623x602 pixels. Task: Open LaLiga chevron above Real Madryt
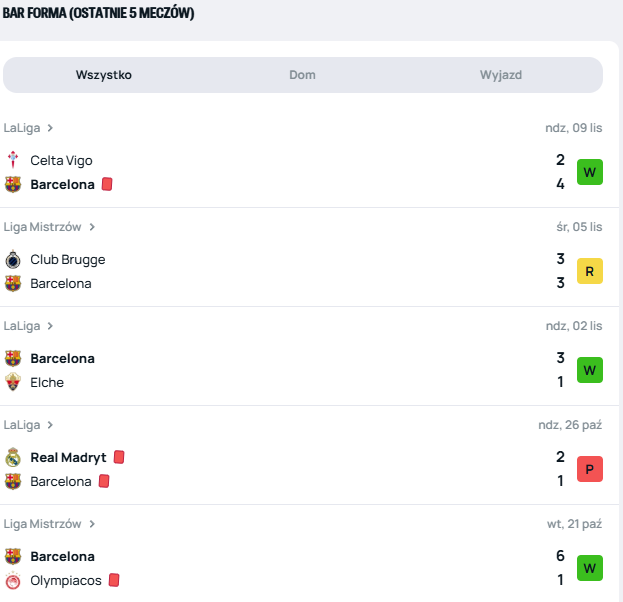pyautogui.click(x=50, y=425)
